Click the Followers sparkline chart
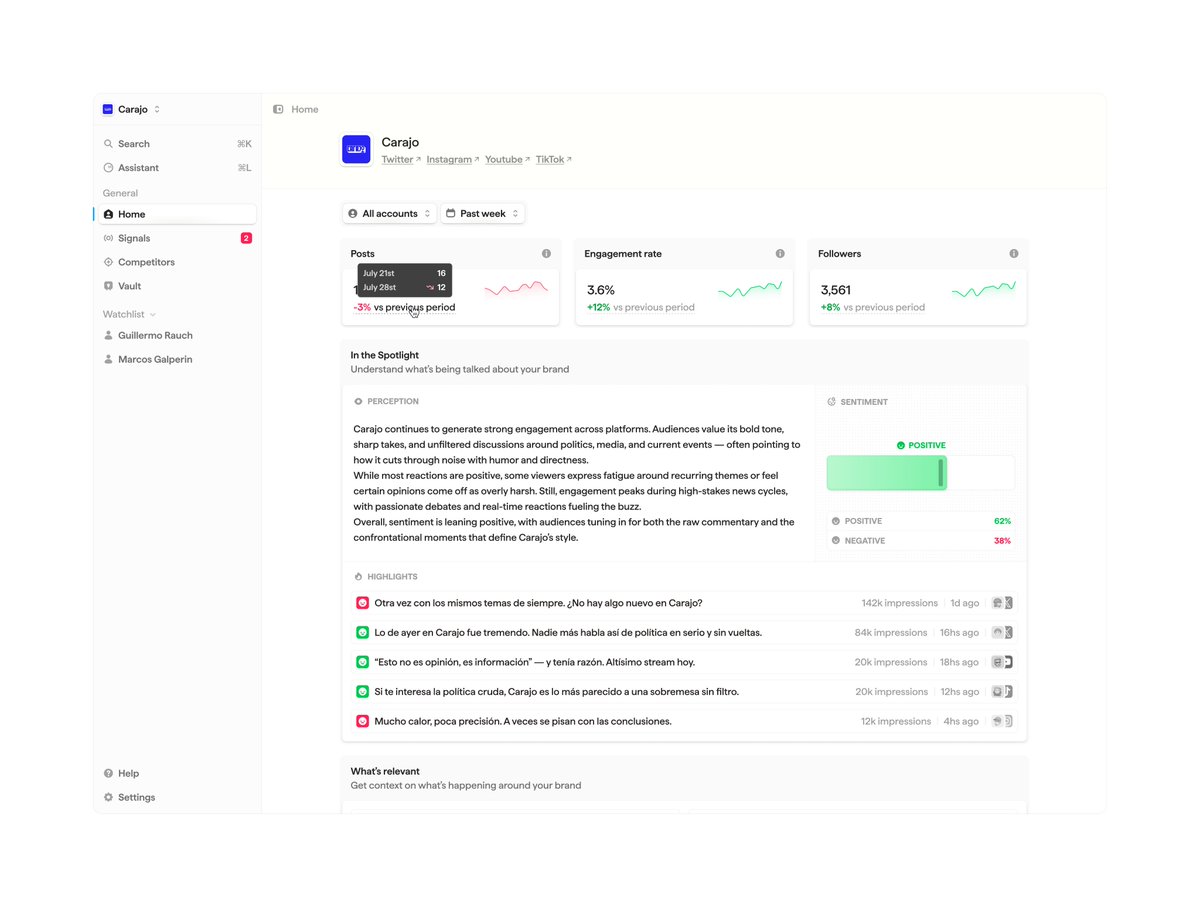The image size is (1200, 907). tap(984, 290)
